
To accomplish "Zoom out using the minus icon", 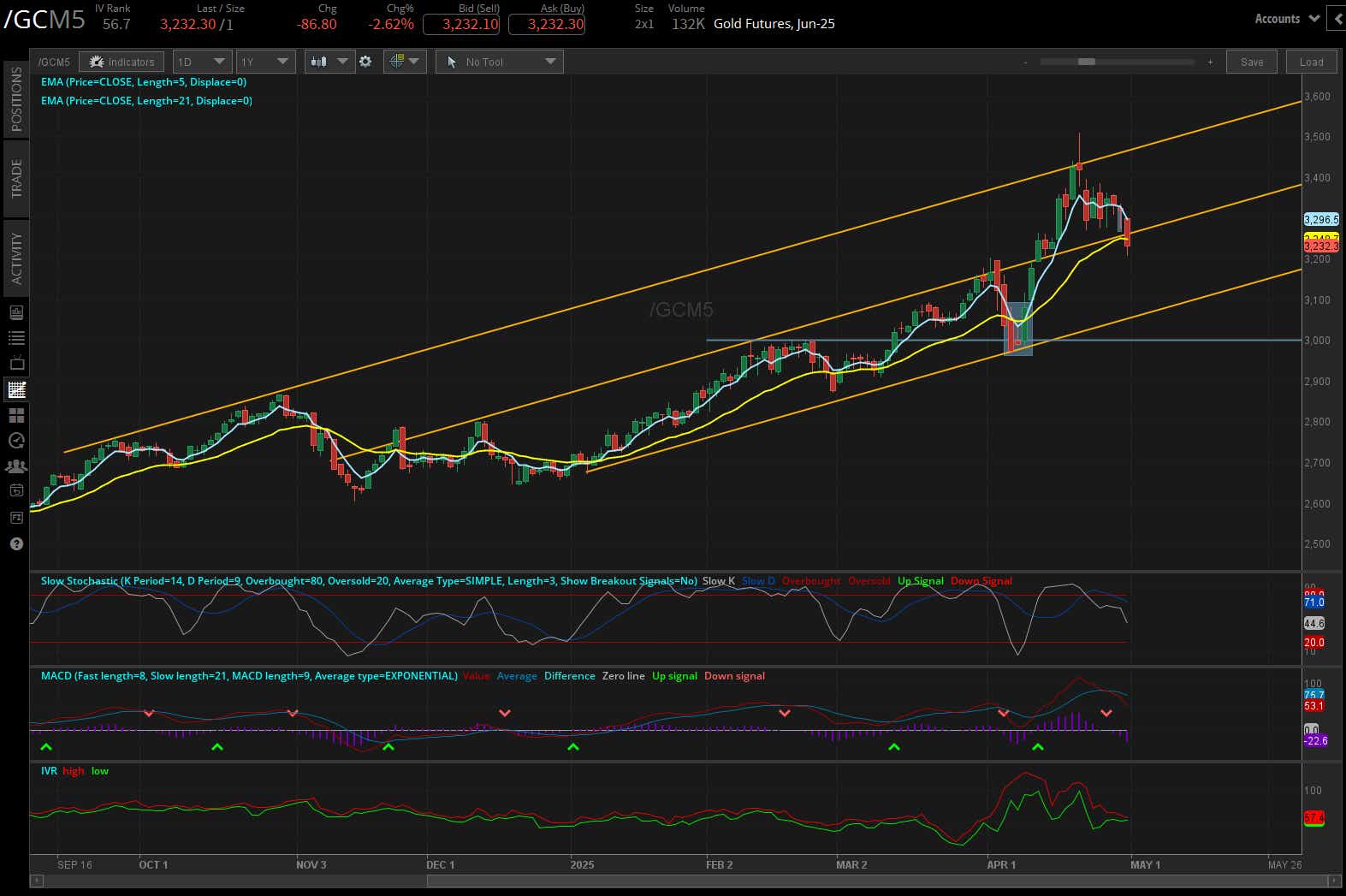I will tap(1025, 62).
